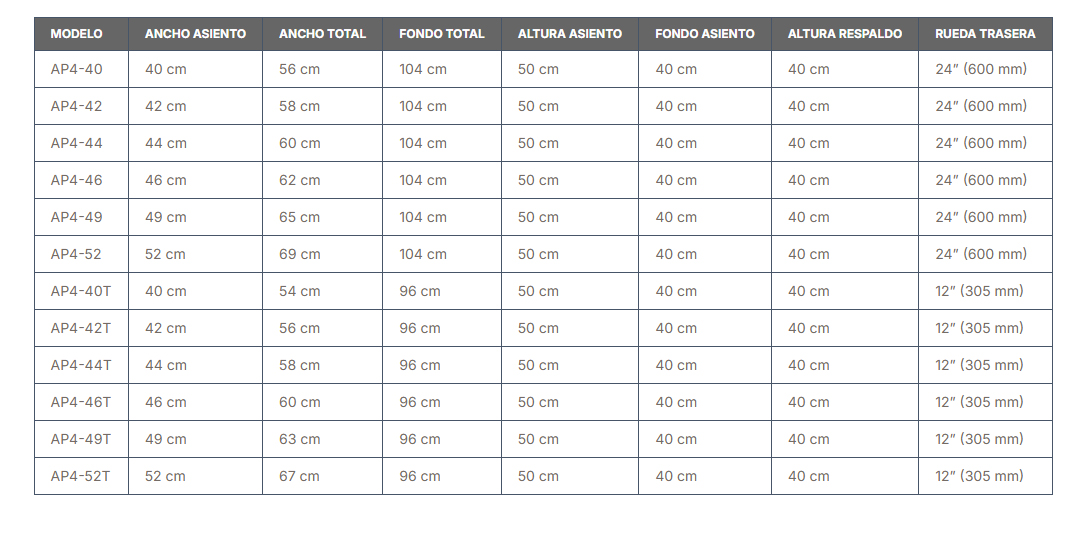Click model AP4-44 in the table
This screenshot has height=533, width=1076.
[76, 144]
